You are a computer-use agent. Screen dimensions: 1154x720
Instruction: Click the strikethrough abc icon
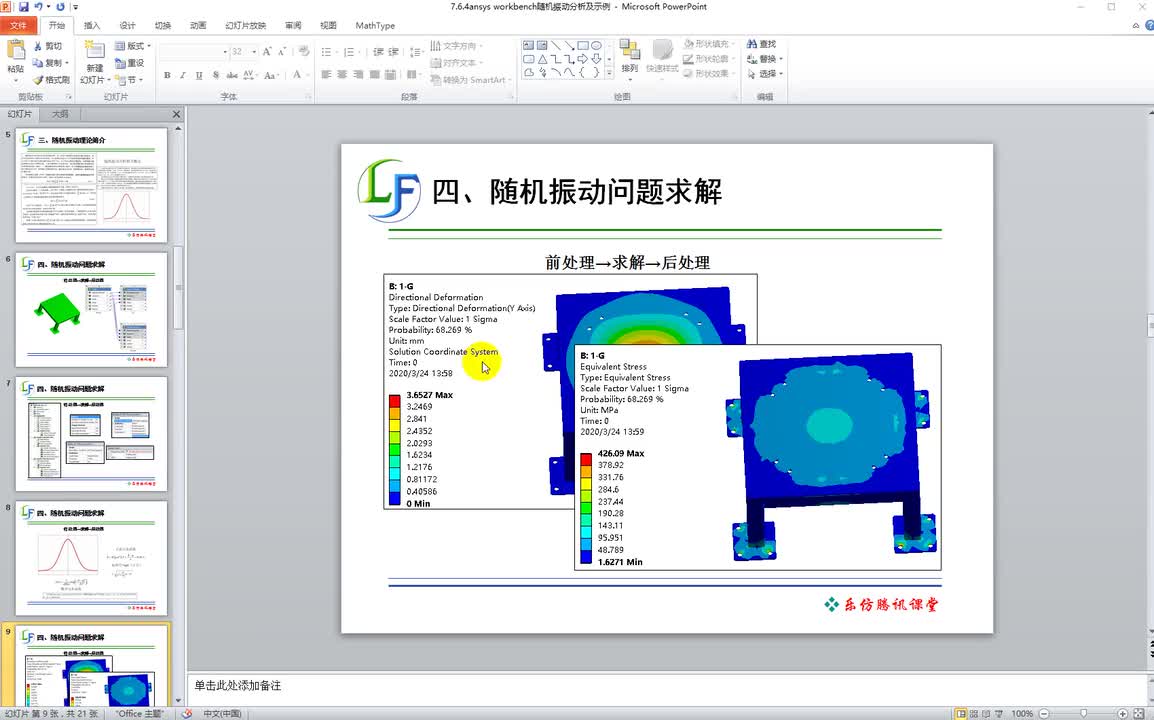coord(232,75)
